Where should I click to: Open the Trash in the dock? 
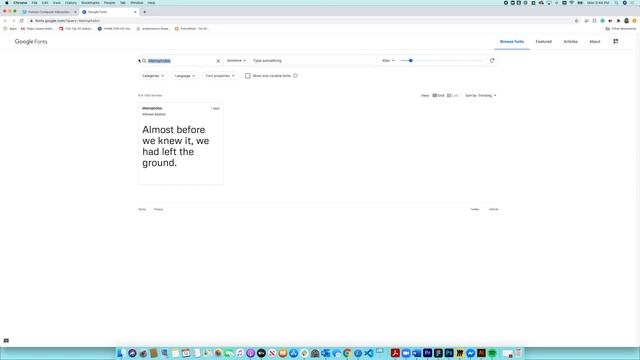[x=519, y=353]
